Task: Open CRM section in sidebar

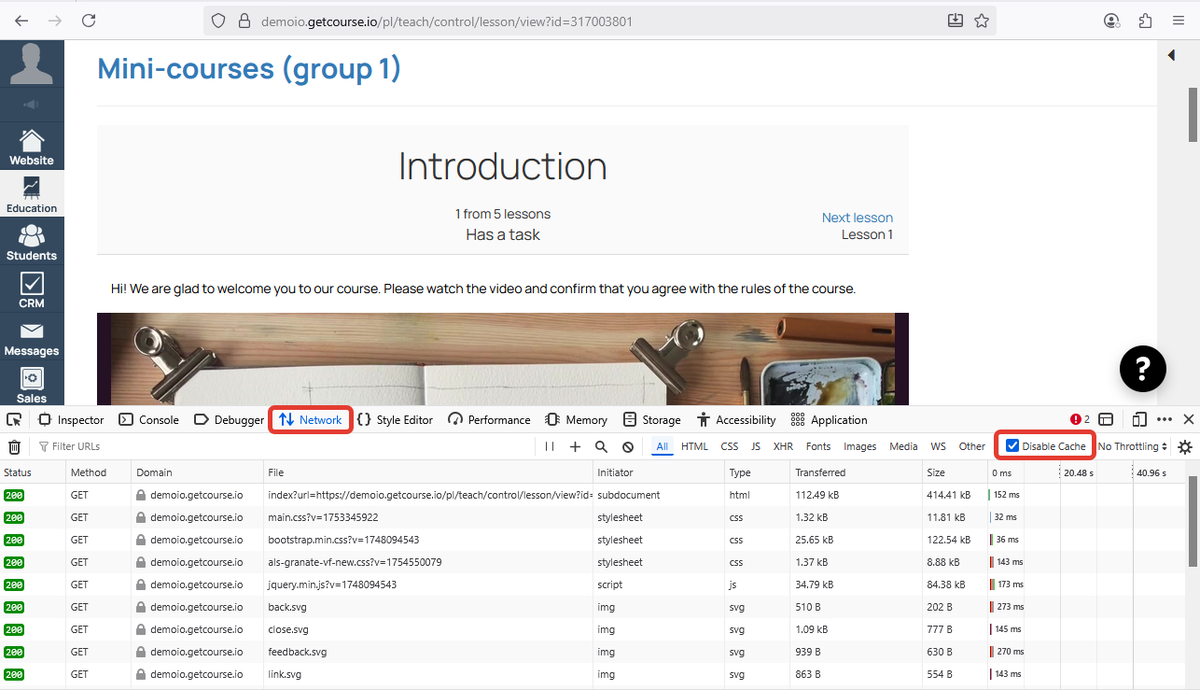Action: (x=32, y=290)
